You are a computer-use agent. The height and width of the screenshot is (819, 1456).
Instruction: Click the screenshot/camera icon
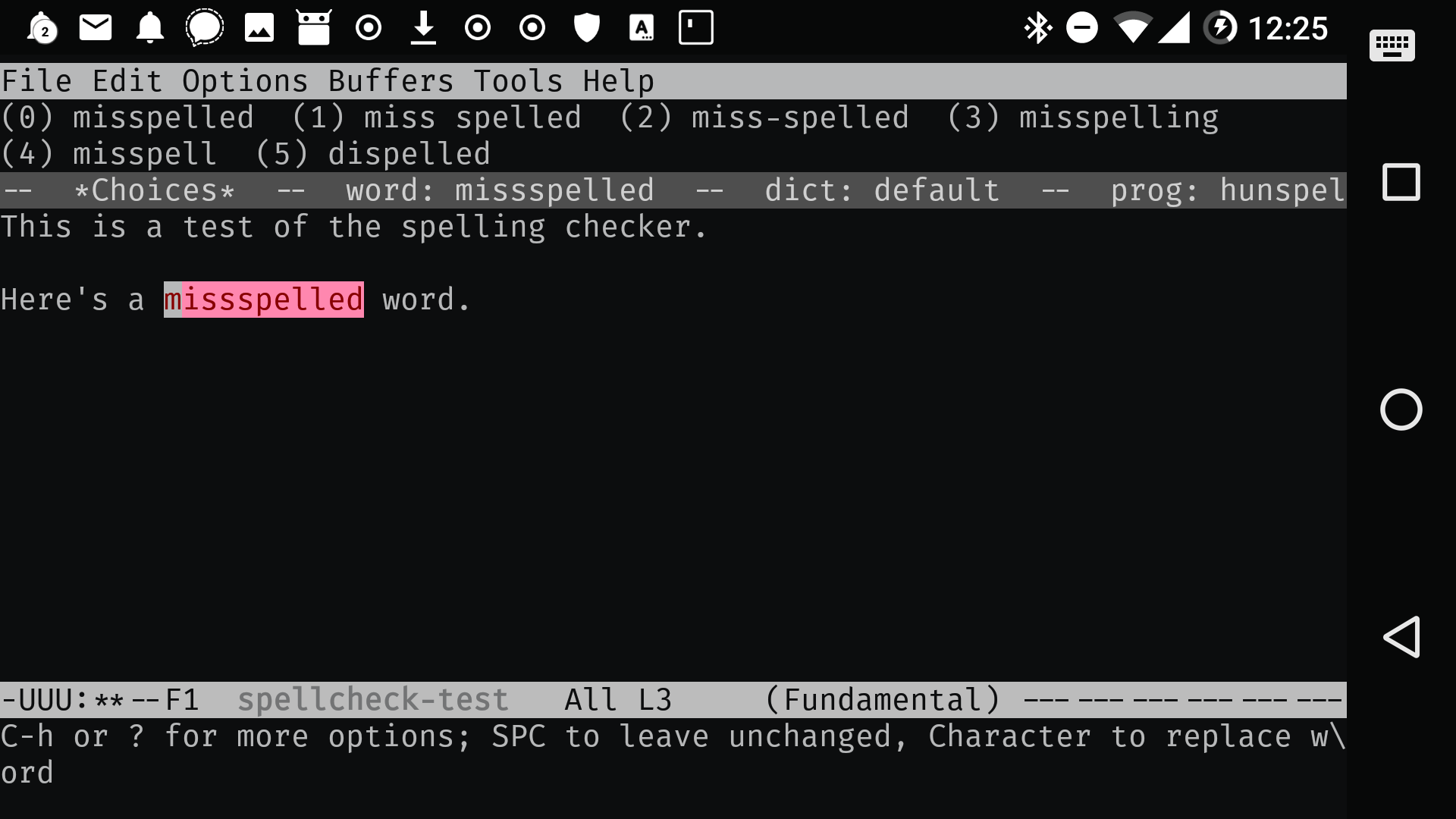[258, 27]
